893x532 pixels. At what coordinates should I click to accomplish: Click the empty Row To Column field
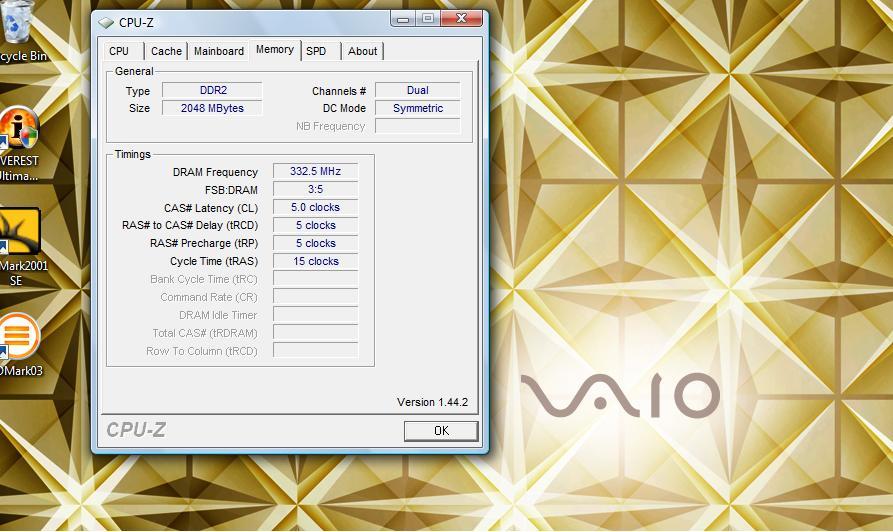316,351
